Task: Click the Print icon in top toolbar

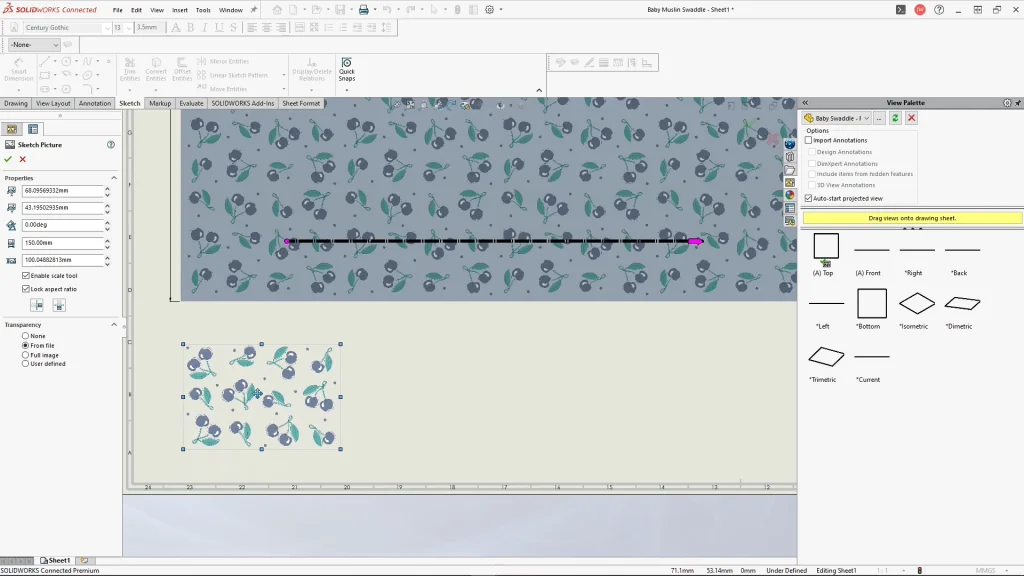Action: click(x=364, y=10)
